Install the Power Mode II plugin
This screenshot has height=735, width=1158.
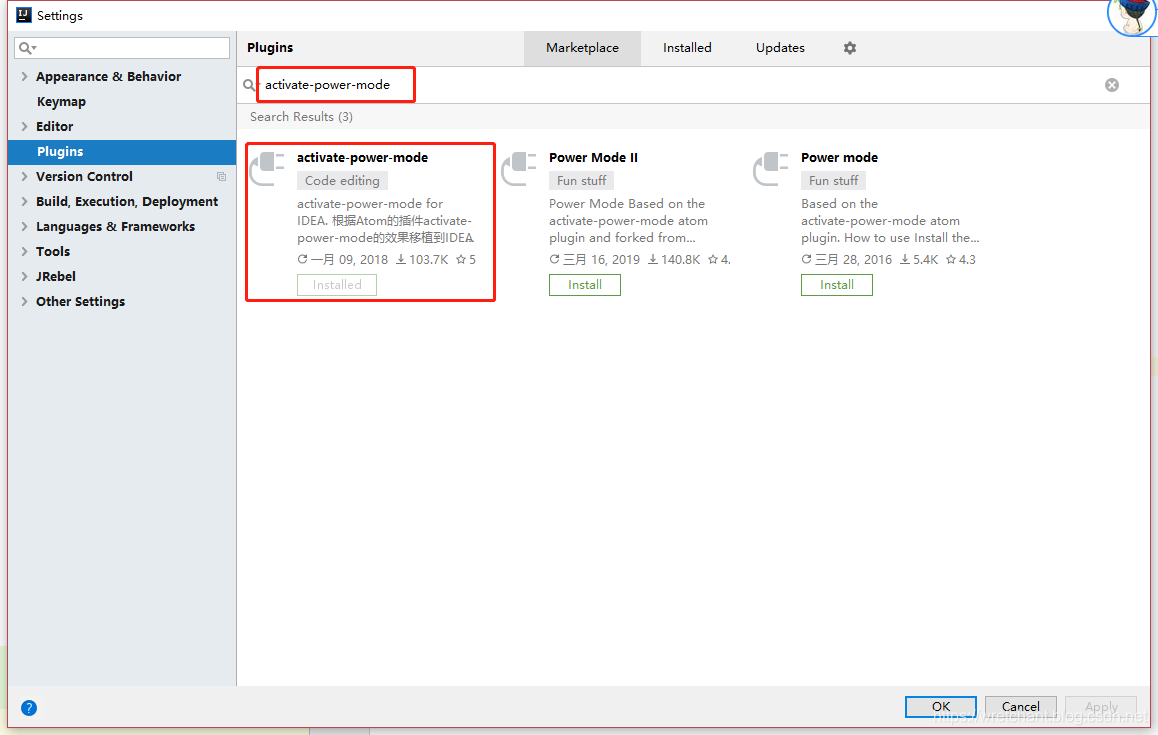click(x=585, y=285)
